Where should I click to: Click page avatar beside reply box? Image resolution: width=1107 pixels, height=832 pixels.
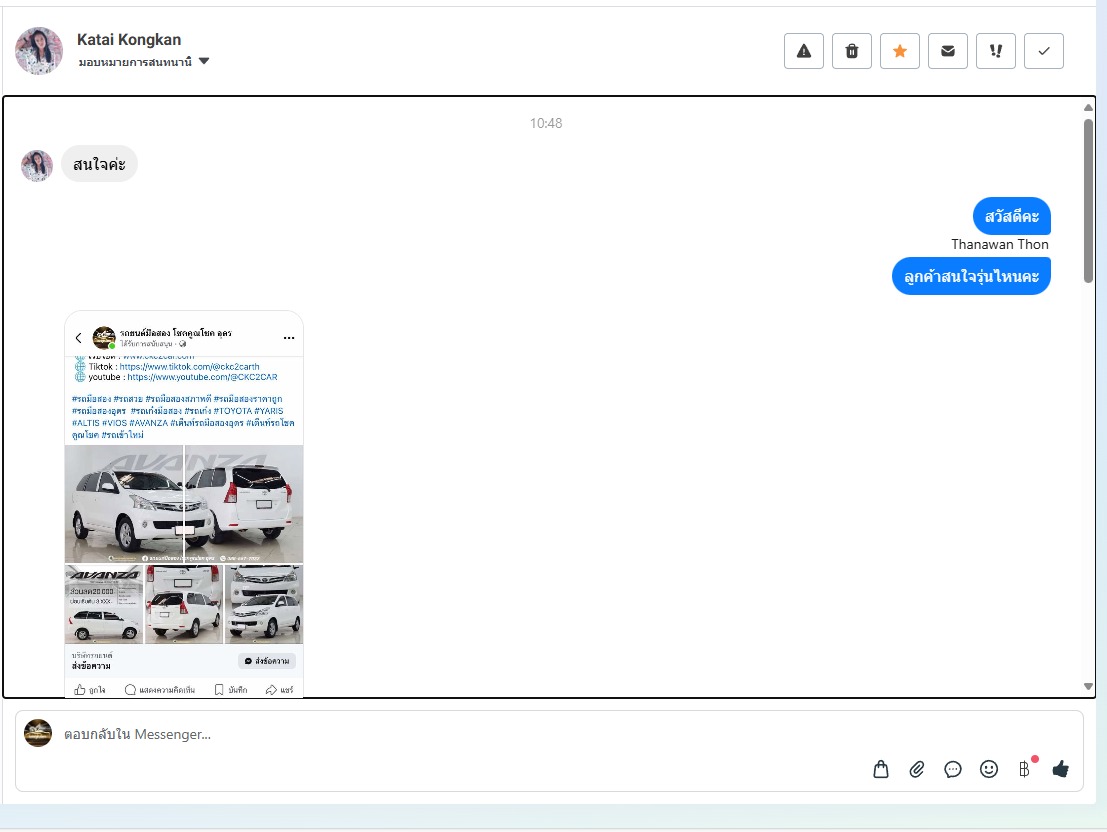(x=38, y=733)
